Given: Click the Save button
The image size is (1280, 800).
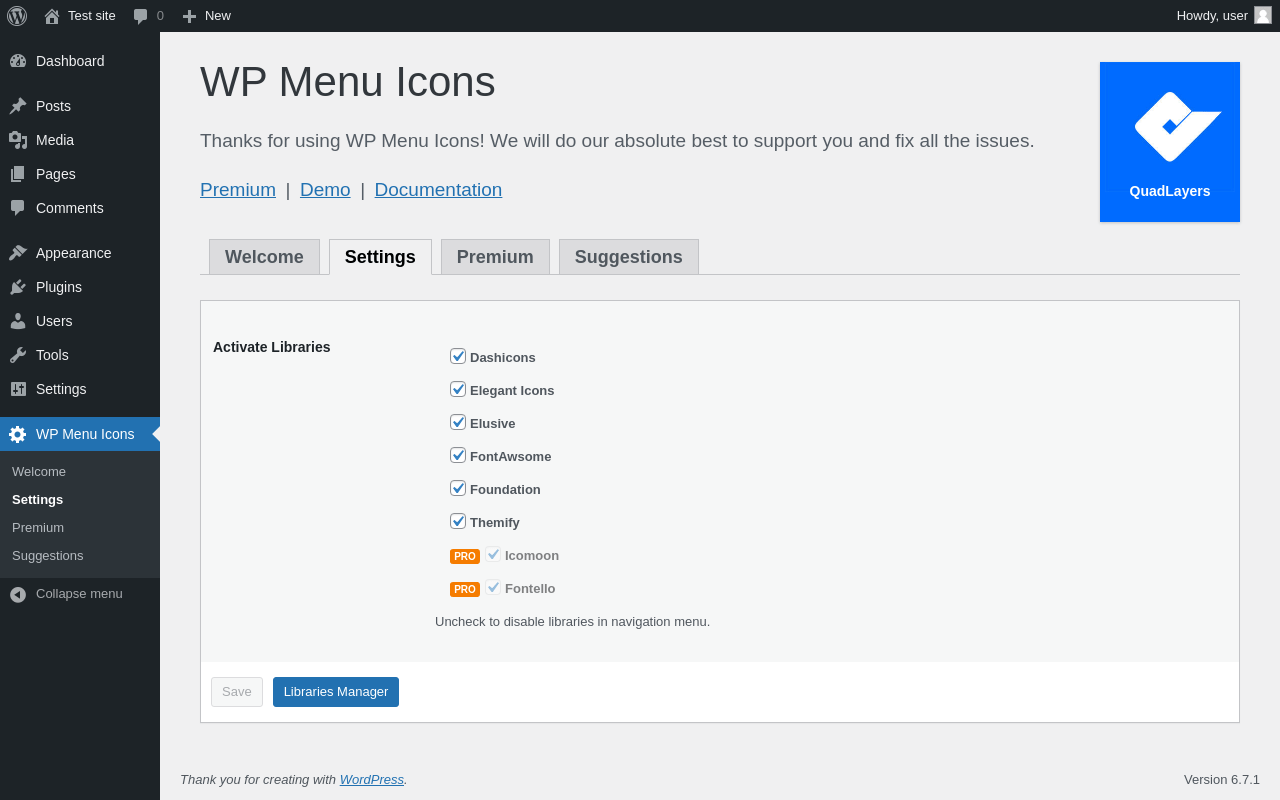Looking at the screenshot, I should (237, 692).
